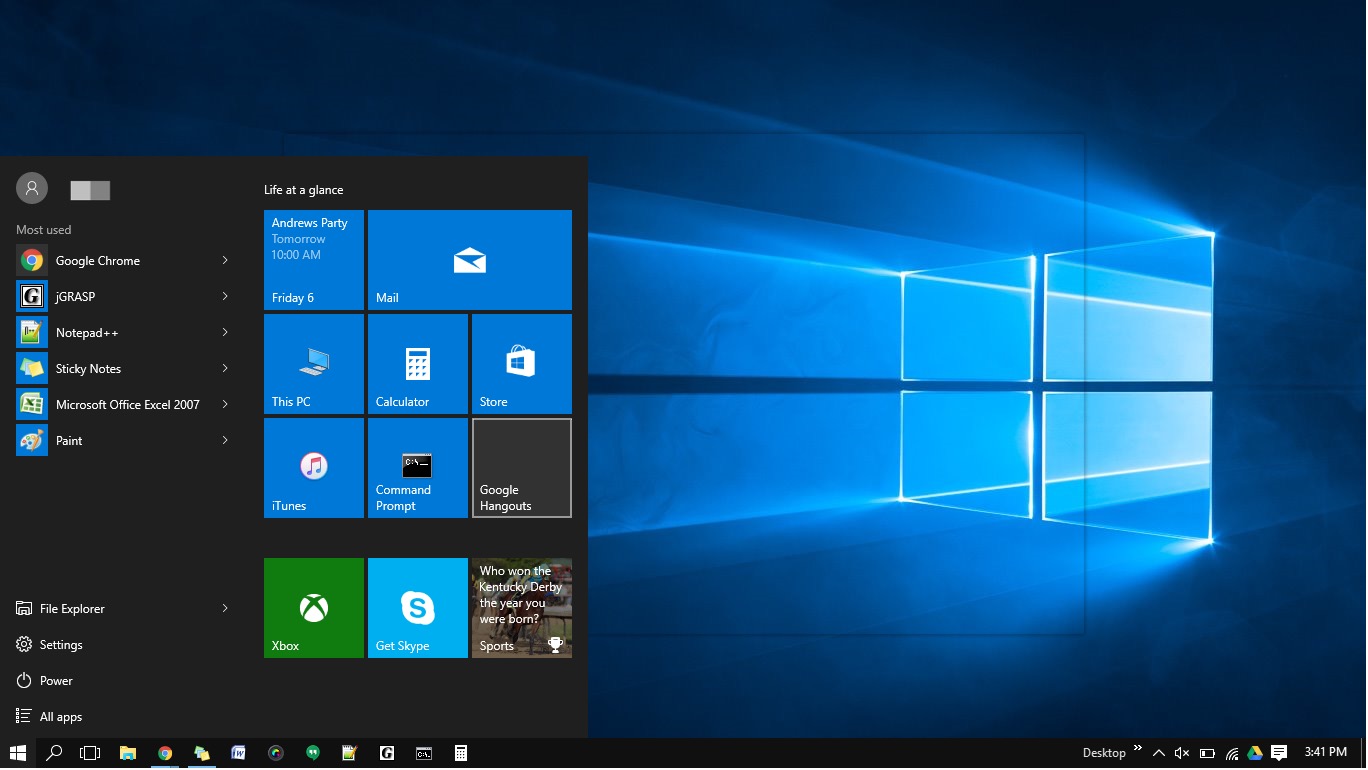Click the Google Drive tray icon
Screen dimensions: 1368x770
[1255, 753]
